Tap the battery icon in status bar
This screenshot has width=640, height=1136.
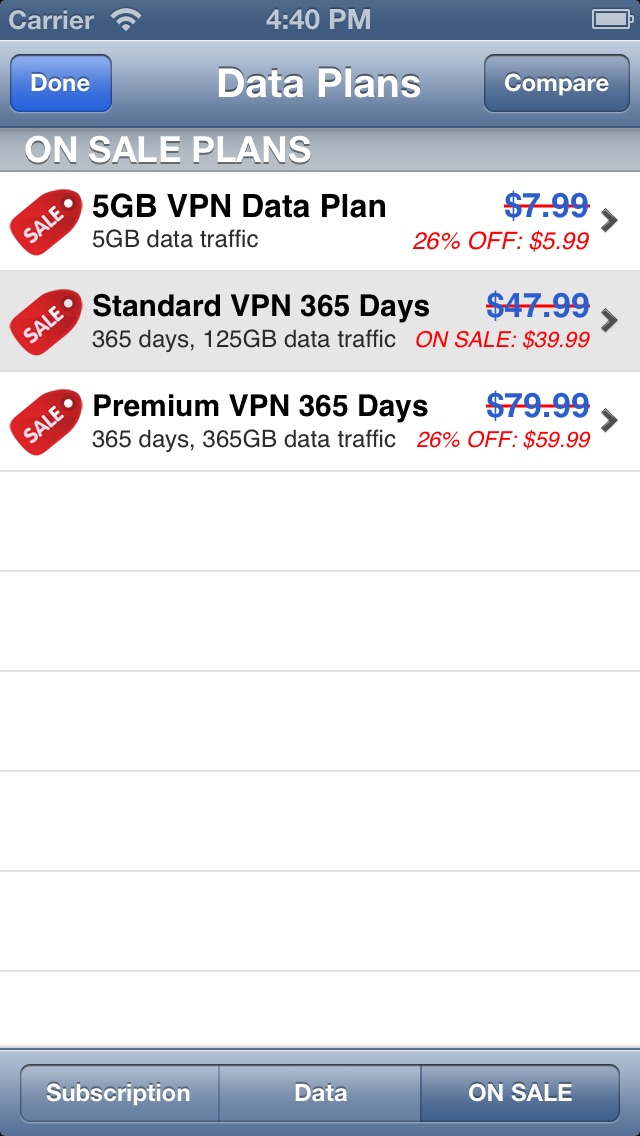[610, 19]
